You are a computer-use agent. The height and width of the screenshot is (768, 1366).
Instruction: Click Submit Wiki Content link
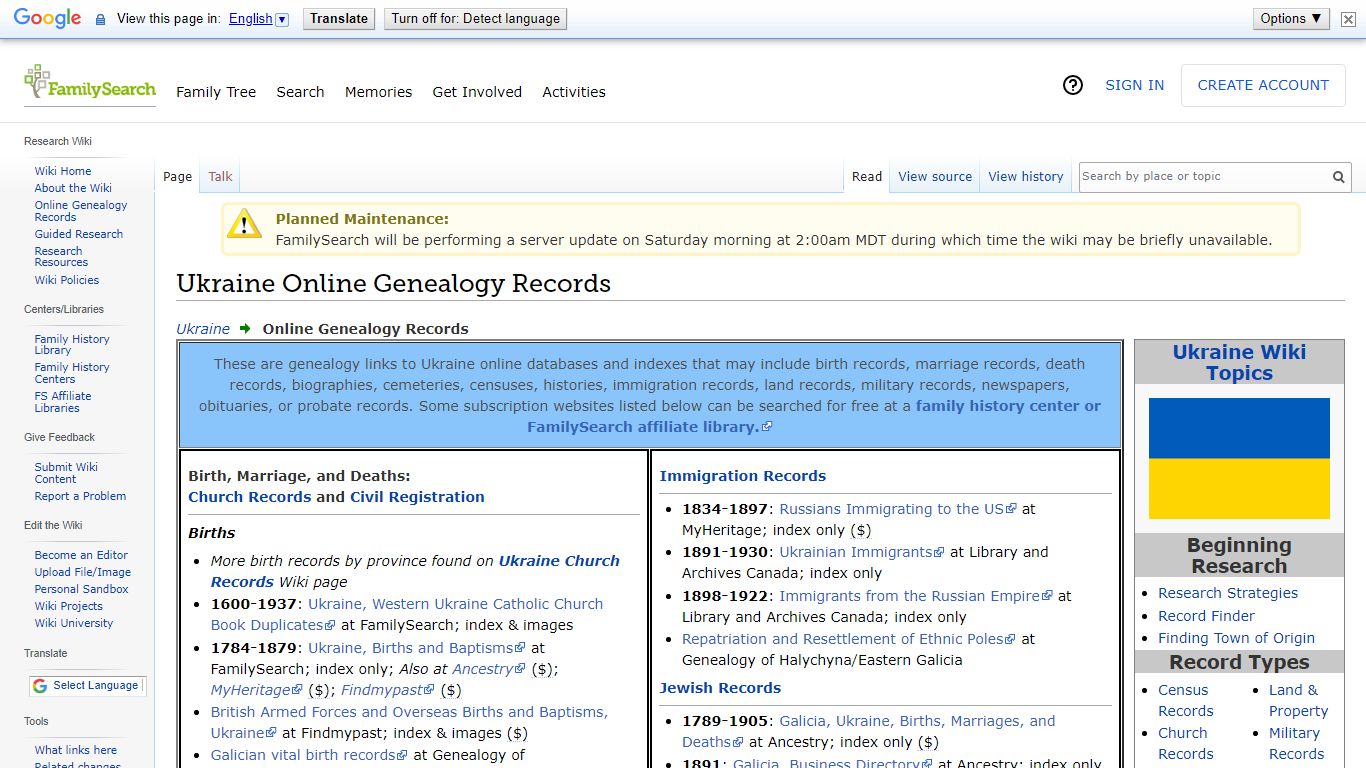(66, 473)
